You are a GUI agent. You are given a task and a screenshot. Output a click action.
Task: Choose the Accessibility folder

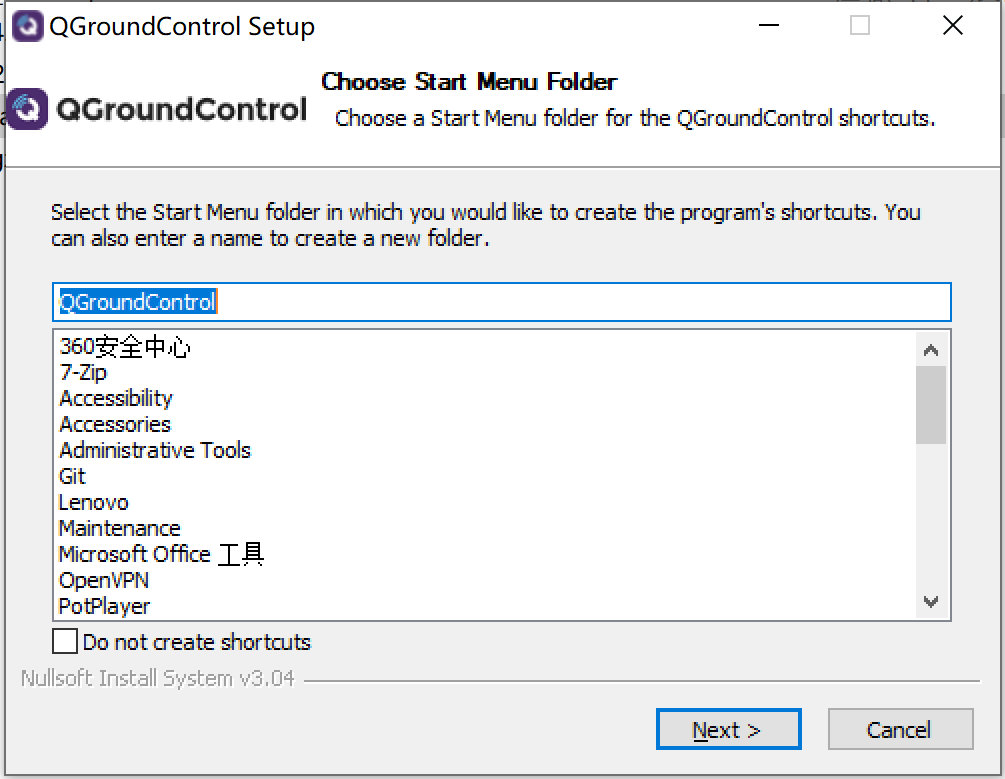[x=116, y=399]
